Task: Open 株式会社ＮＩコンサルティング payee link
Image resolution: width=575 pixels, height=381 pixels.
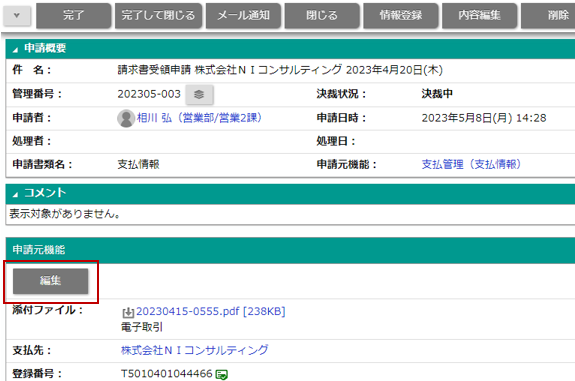Action: click(195, 350)
